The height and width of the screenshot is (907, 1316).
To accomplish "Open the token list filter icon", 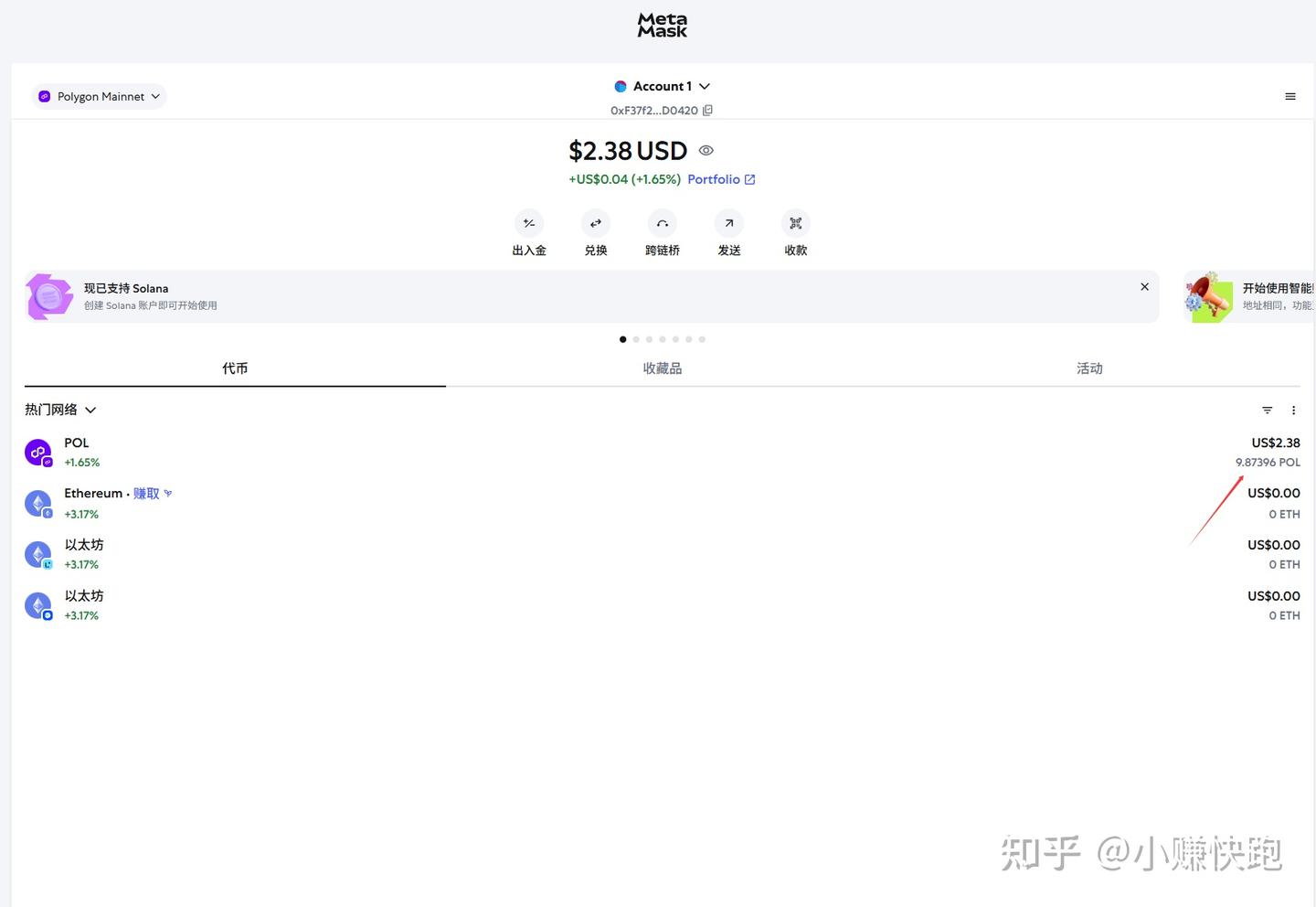I will point(1267,410).
